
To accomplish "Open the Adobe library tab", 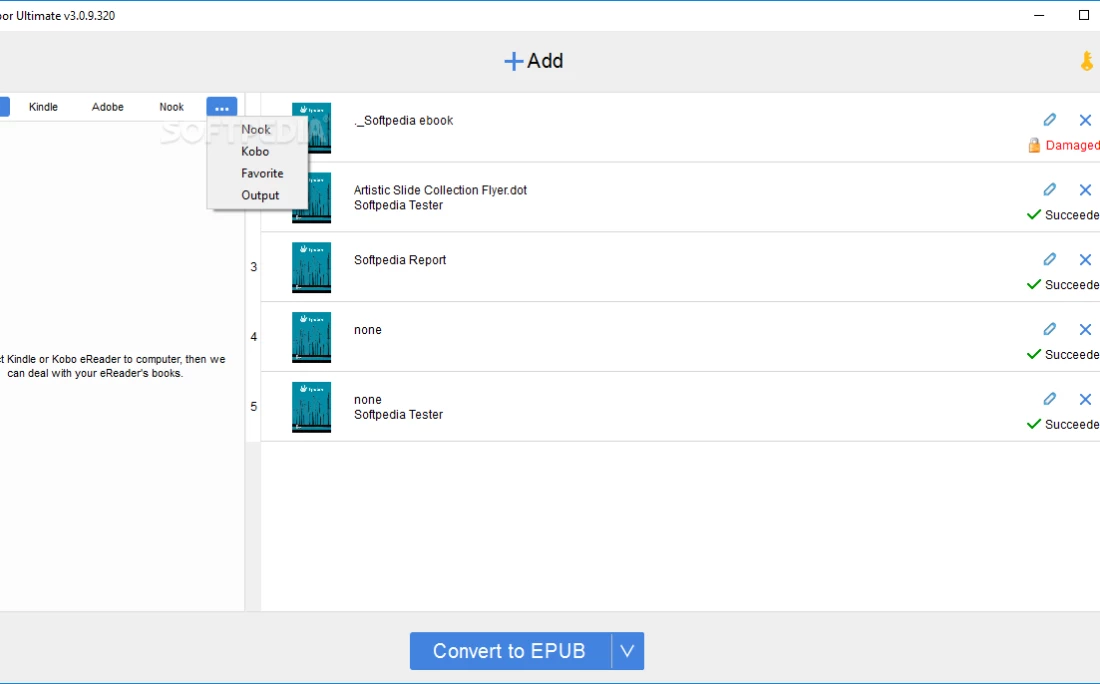I will click(108, 107).
